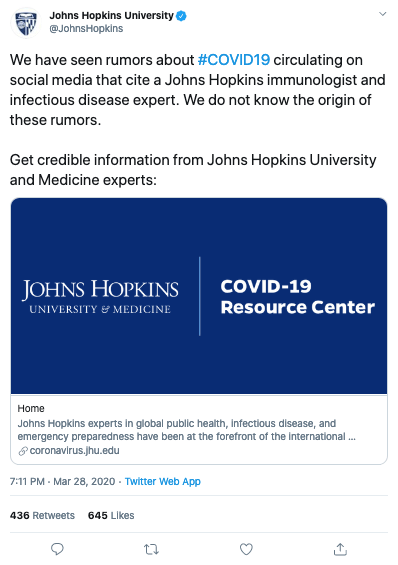The height and width of the screenshot is (565, 398).
Task: View the 645 Likes list
Action: tap(111, 515)
